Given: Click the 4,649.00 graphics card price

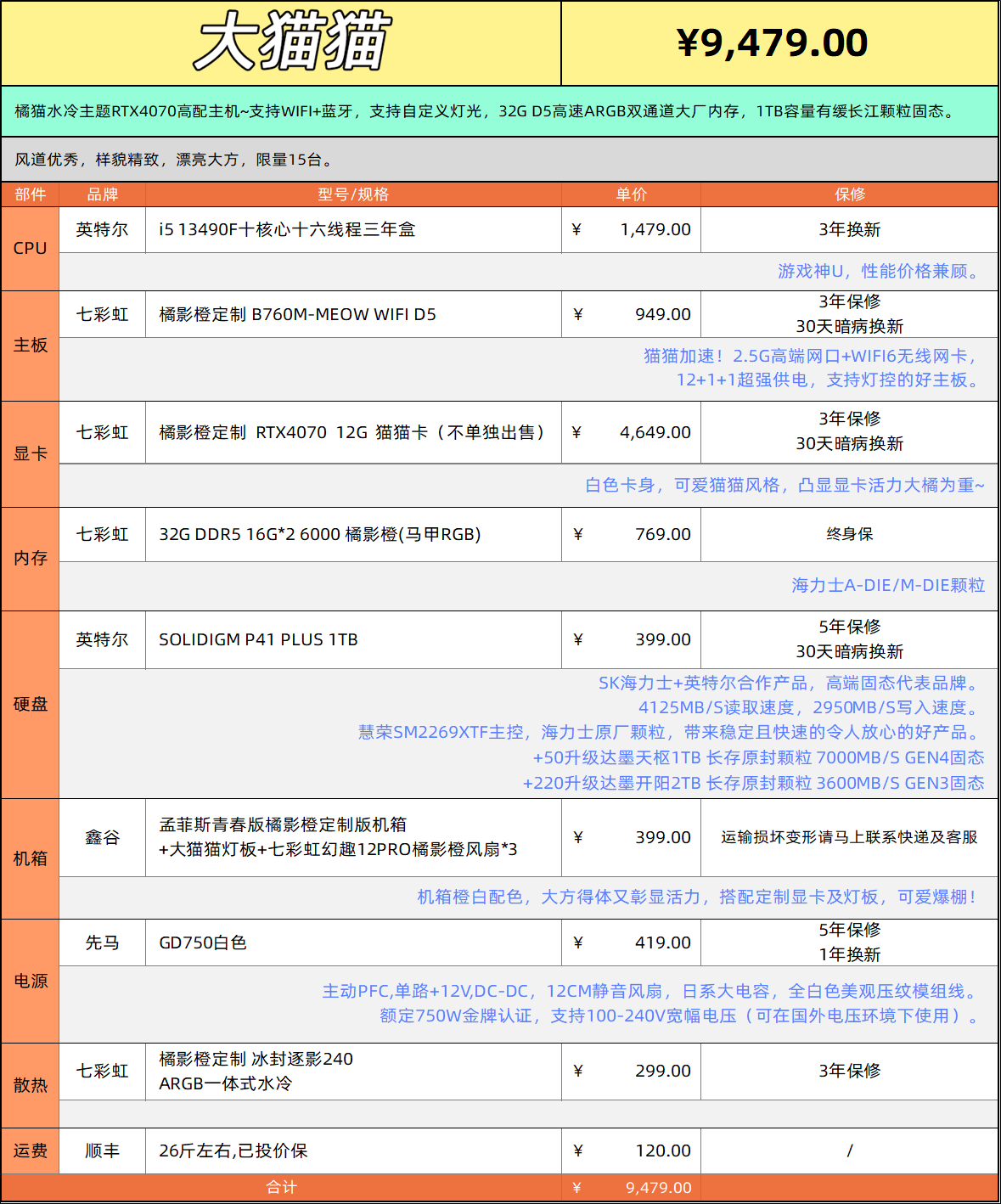Looking at the screenshot, I should click(x=631, y=432).
